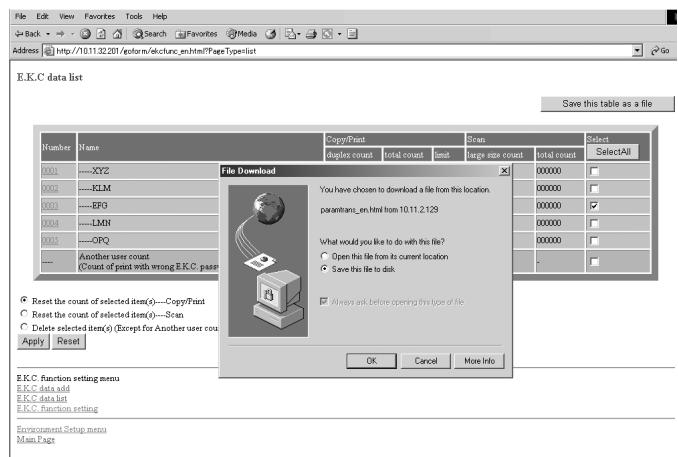This screenshot has height=457, width=678.
Task: Click Save this table as a file
Action: pyautogui.click(x=607, y=104)
